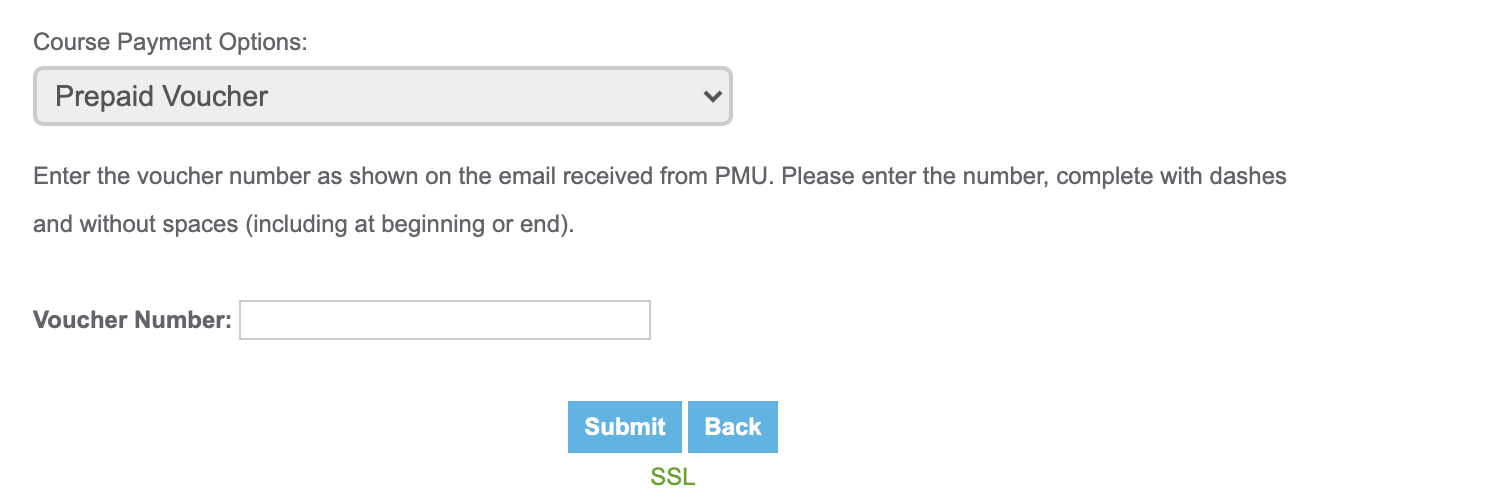Click the Submit button
This screenshot has height=504, width=1485.
coord(625,427)
